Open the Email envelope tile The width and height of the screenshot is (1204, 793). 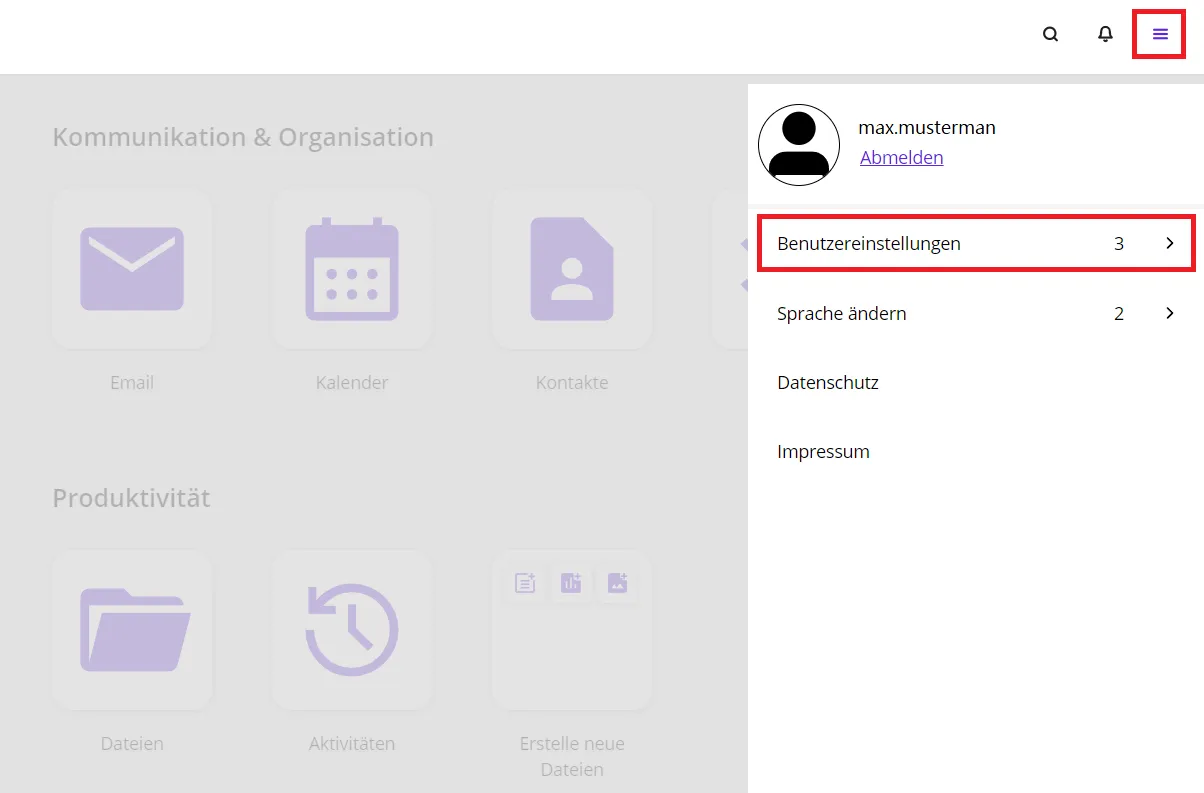pyautogui.click(x=132, y=269)
